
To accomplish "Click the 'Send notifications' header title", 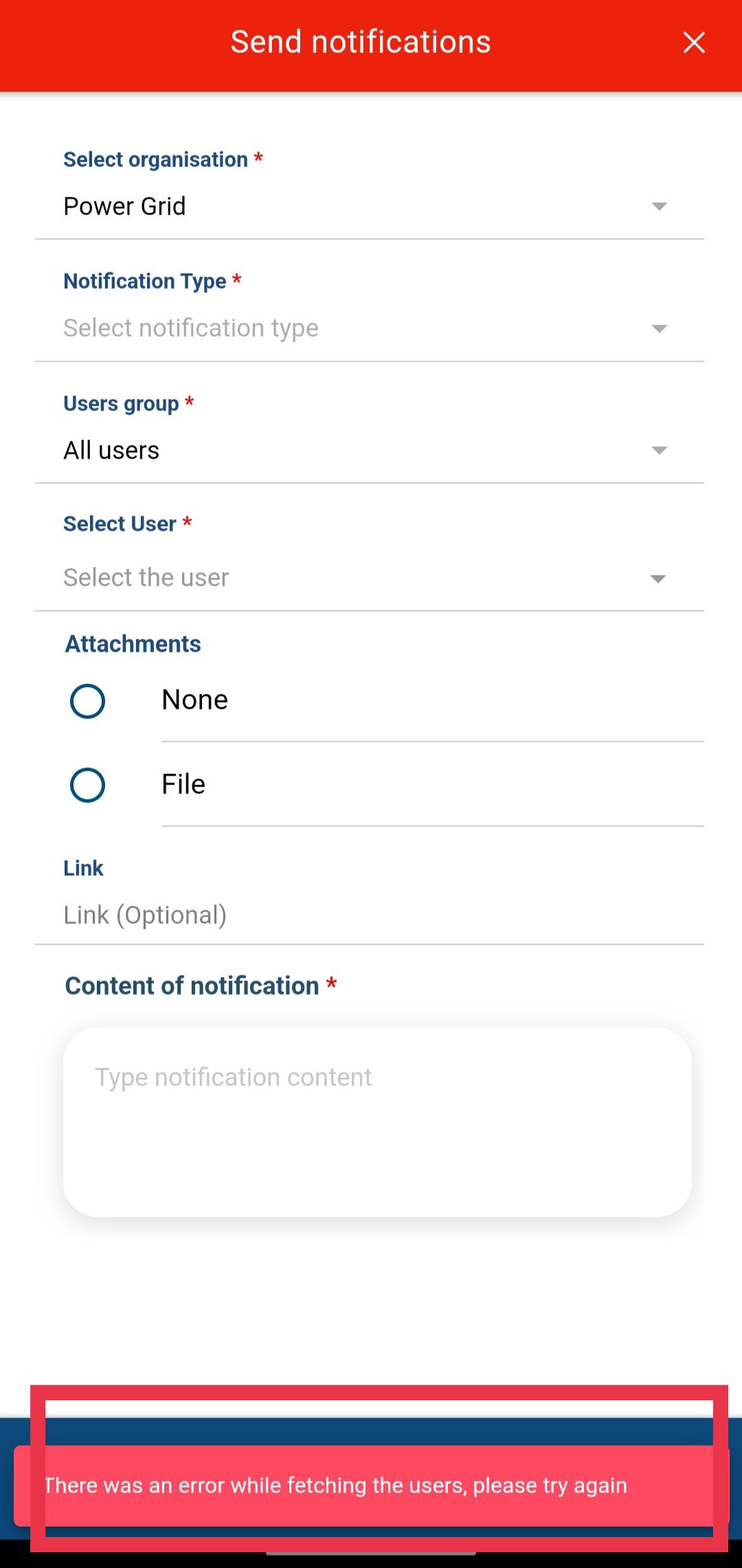I will (x=361, y=43).
